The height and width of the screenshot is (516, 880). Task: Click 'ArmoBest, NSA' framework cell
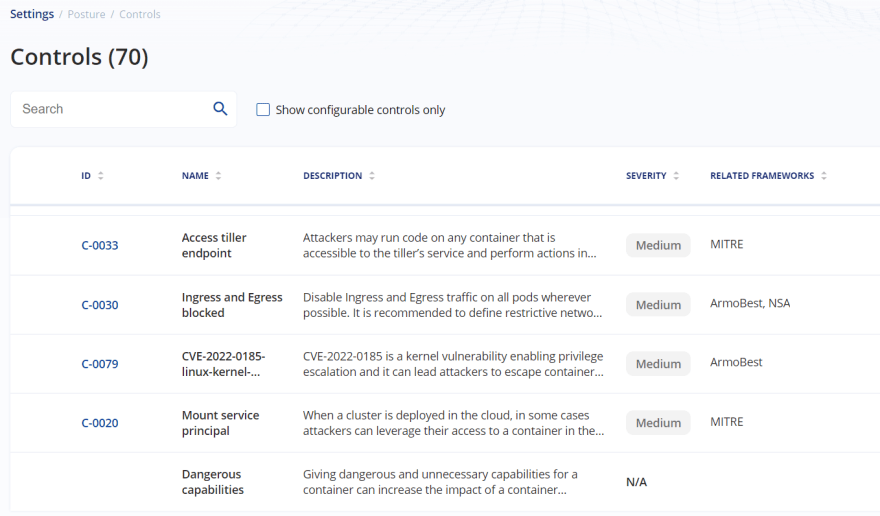[x=750, y=303]
